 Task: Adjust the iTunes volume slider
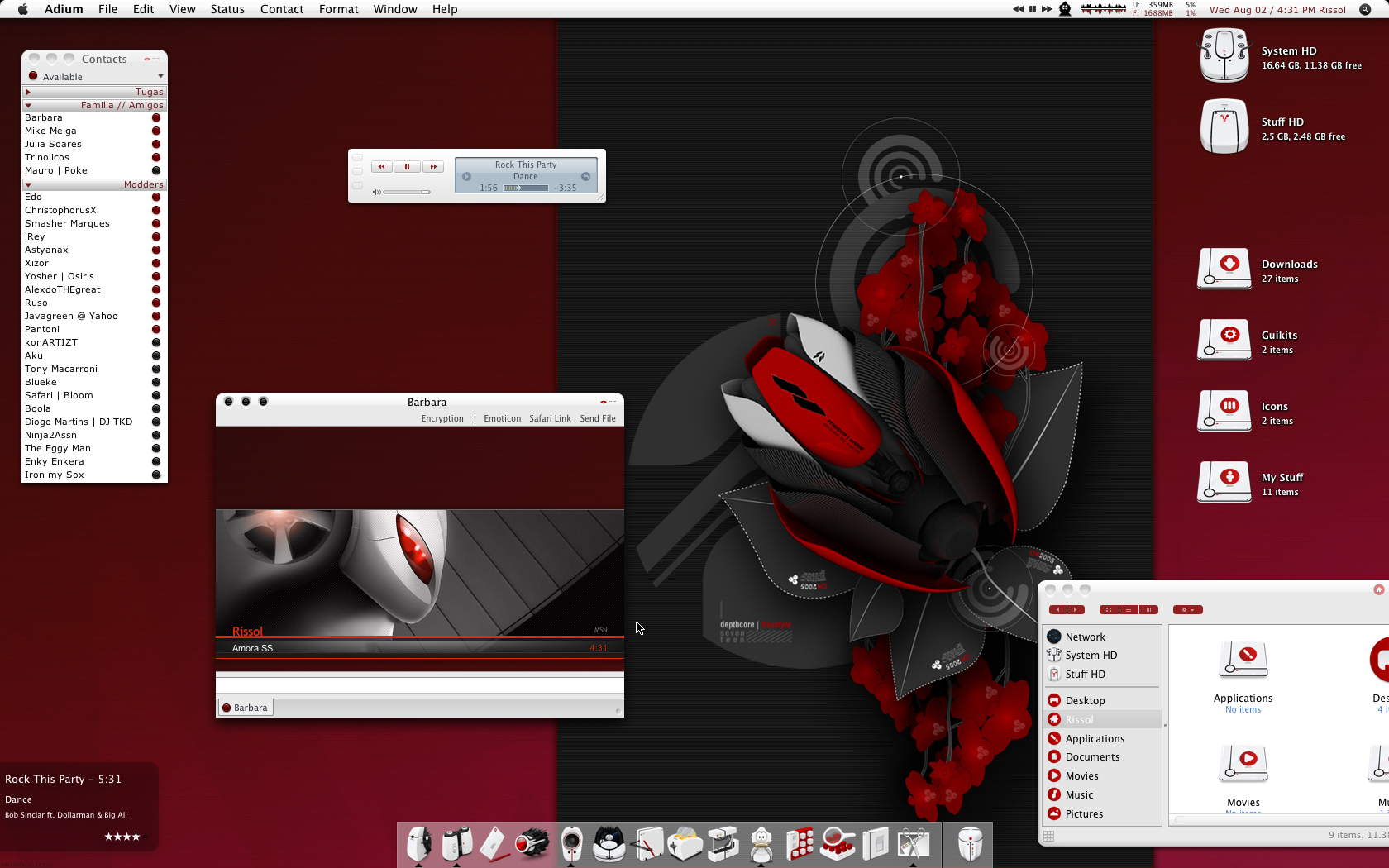click(x=406, y=192)
